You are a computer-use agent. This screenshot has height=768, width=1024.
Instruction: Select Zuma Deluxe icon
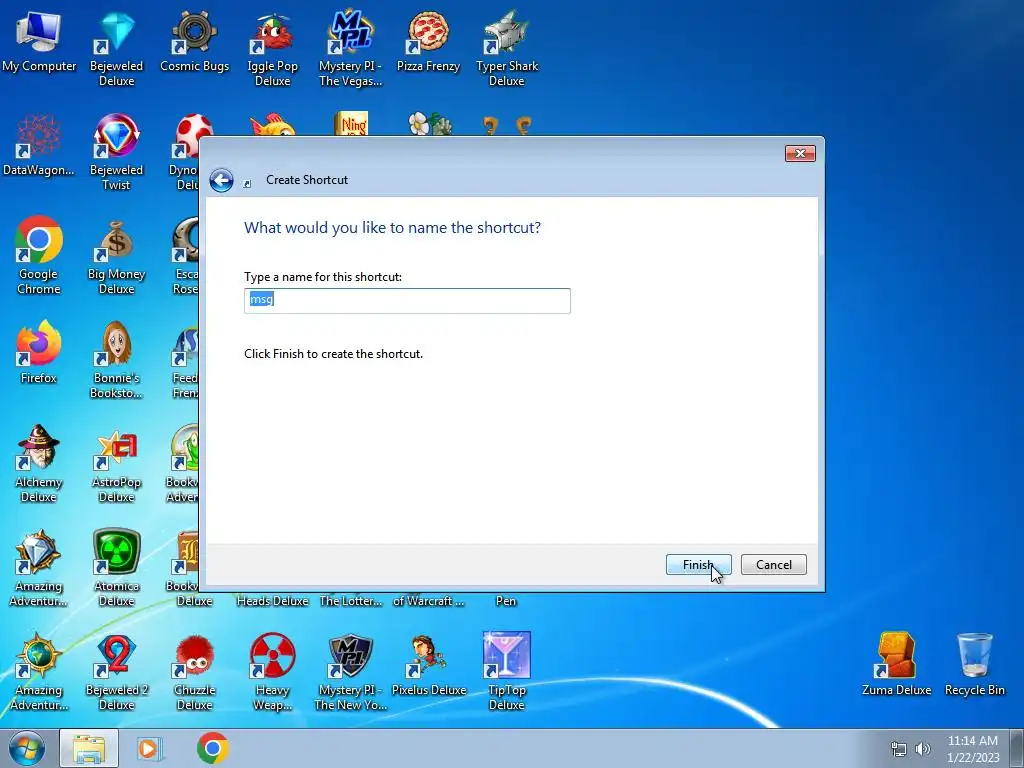click(896, 665)
